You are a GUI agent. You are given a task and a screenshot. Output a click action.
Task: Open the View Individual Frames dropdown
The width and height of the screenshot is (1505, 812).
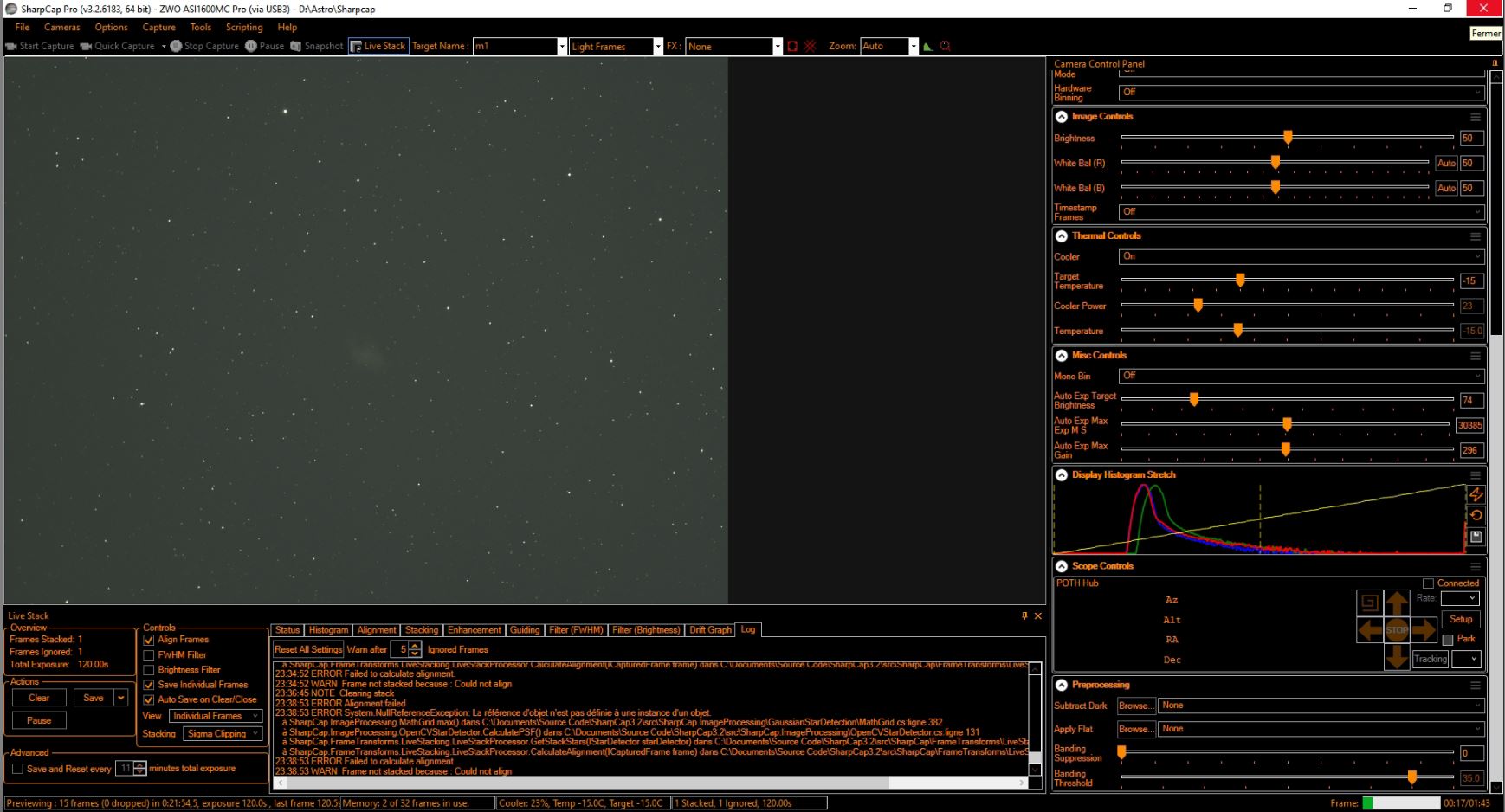(216, 716)
